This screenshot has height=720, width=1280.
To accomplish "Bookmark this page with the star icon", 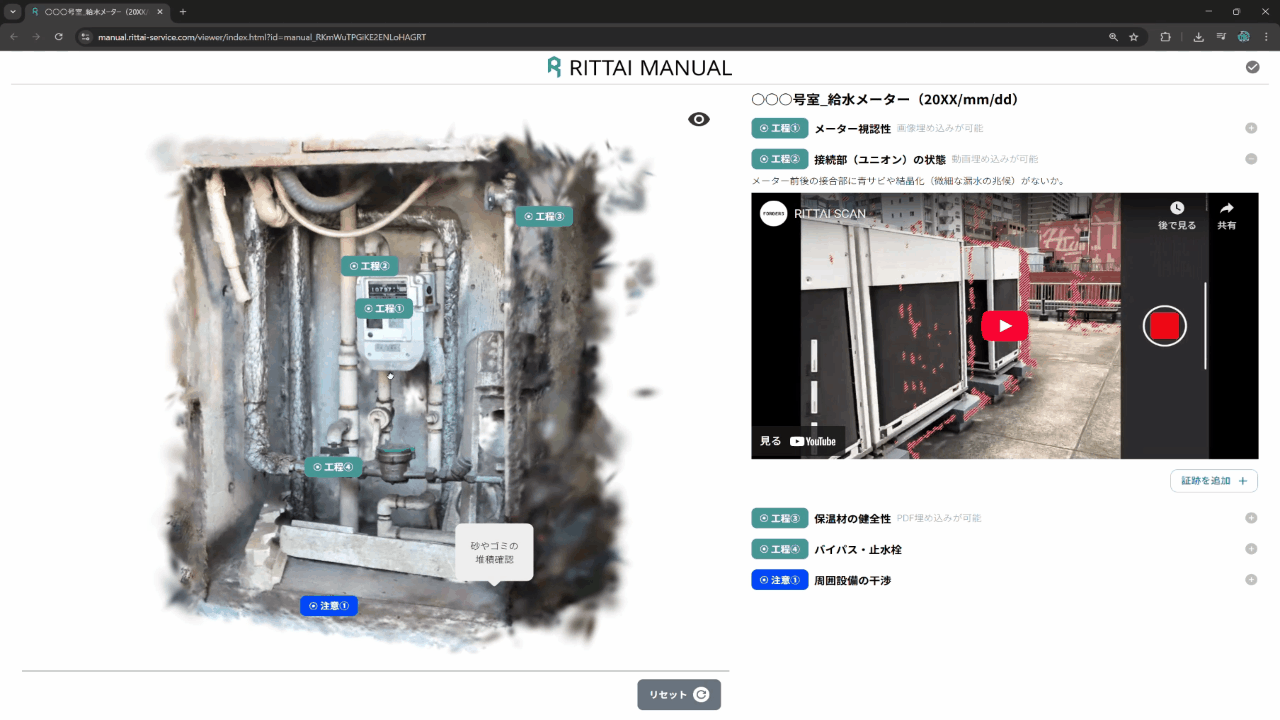I will 1134,37.
